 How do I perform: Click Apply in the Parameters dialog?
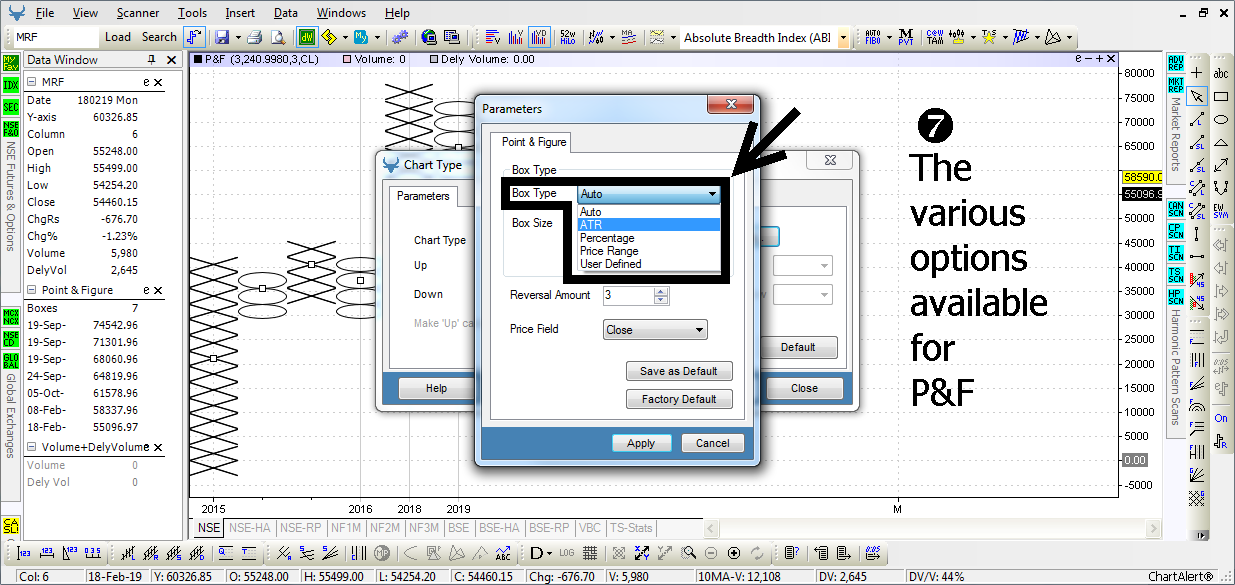[x=641, y=443]
